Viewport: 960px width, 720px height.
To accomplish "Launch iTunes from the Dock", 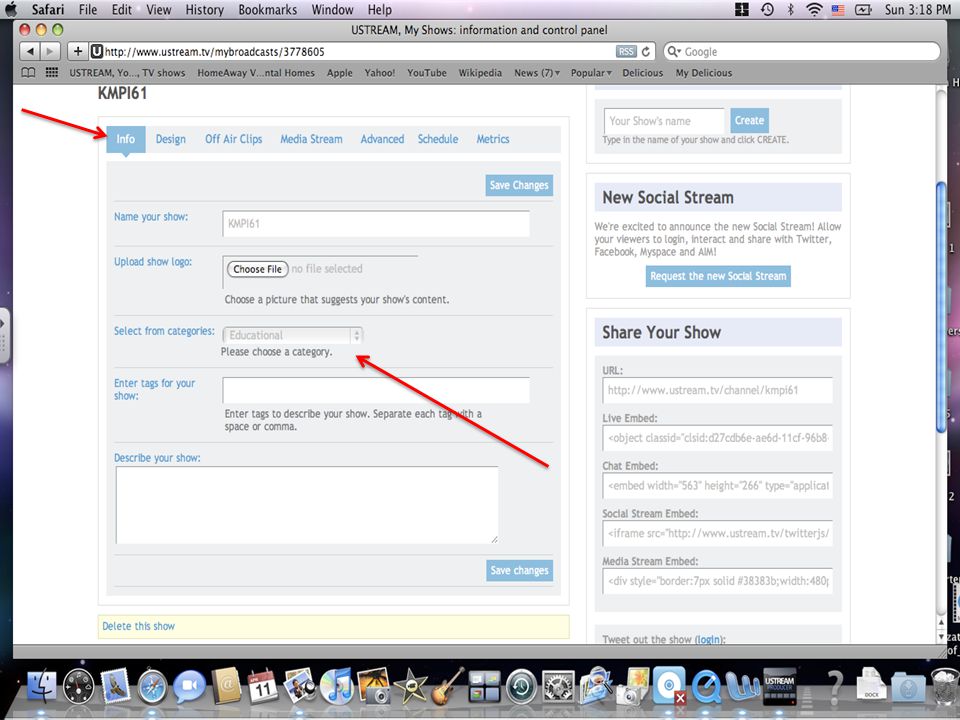I will [x=336, y=686].
